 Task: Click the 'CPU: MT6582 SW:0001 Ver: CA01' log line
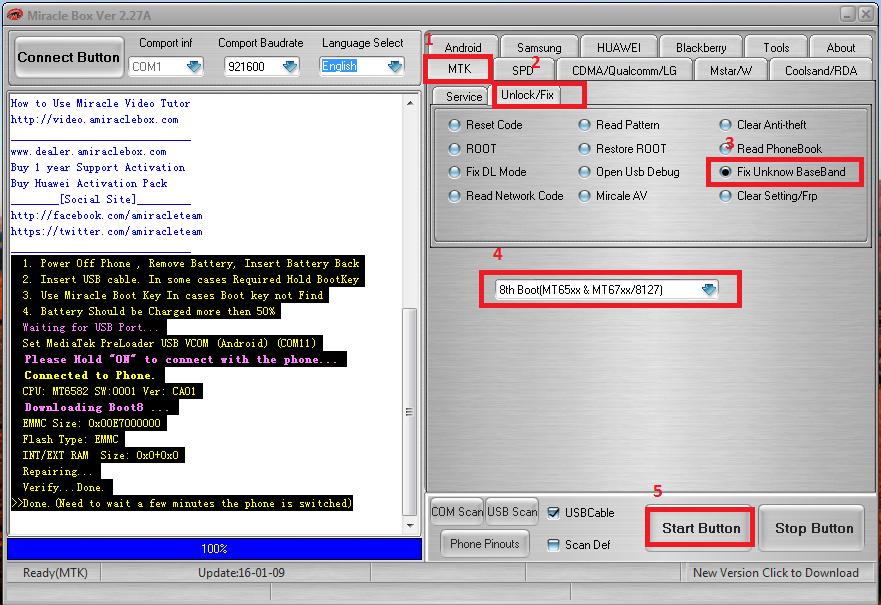(x=109, y=392)
